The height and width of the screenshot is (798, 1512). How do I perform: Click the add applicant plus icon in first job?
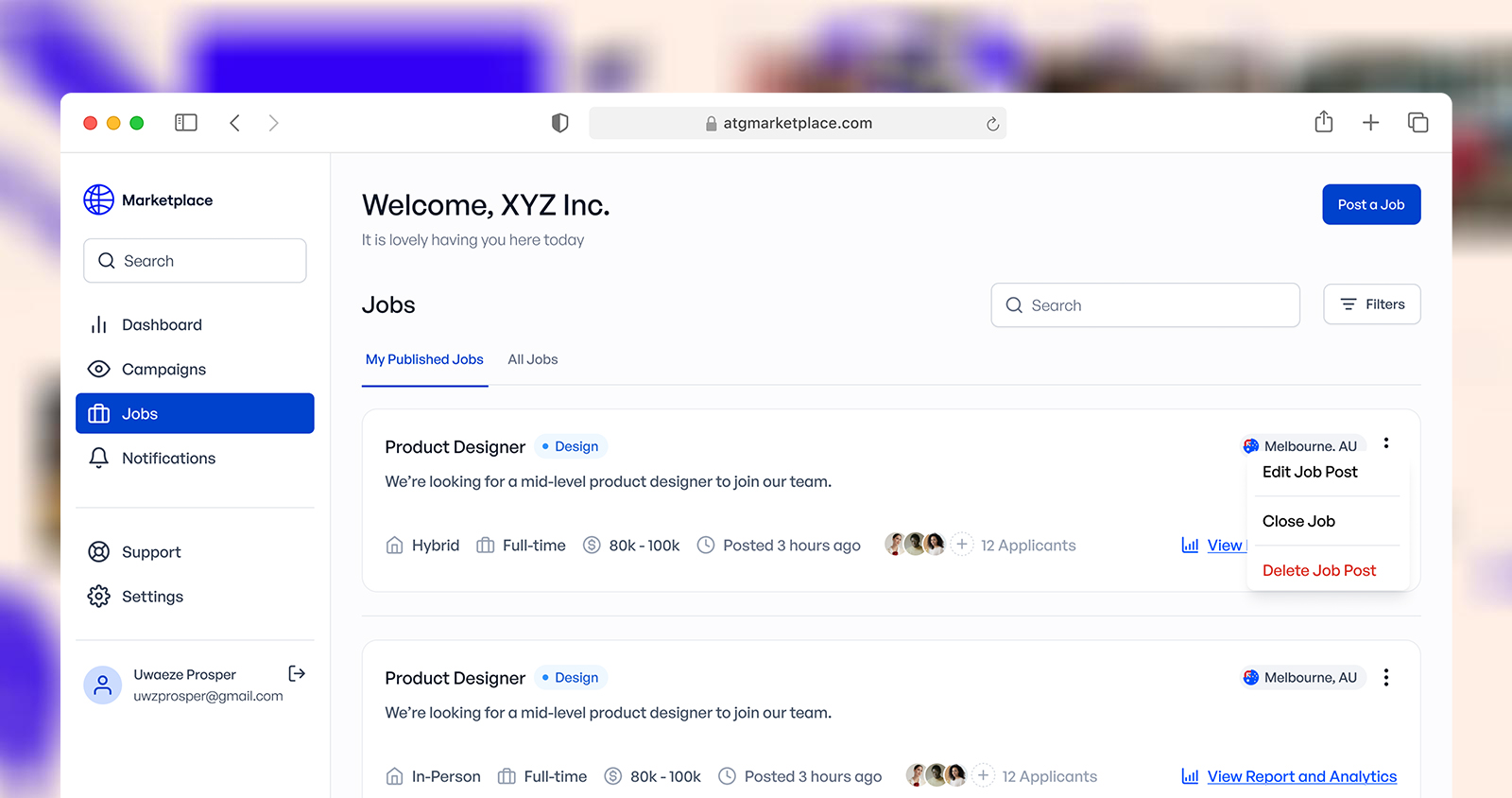pos(961,545)
